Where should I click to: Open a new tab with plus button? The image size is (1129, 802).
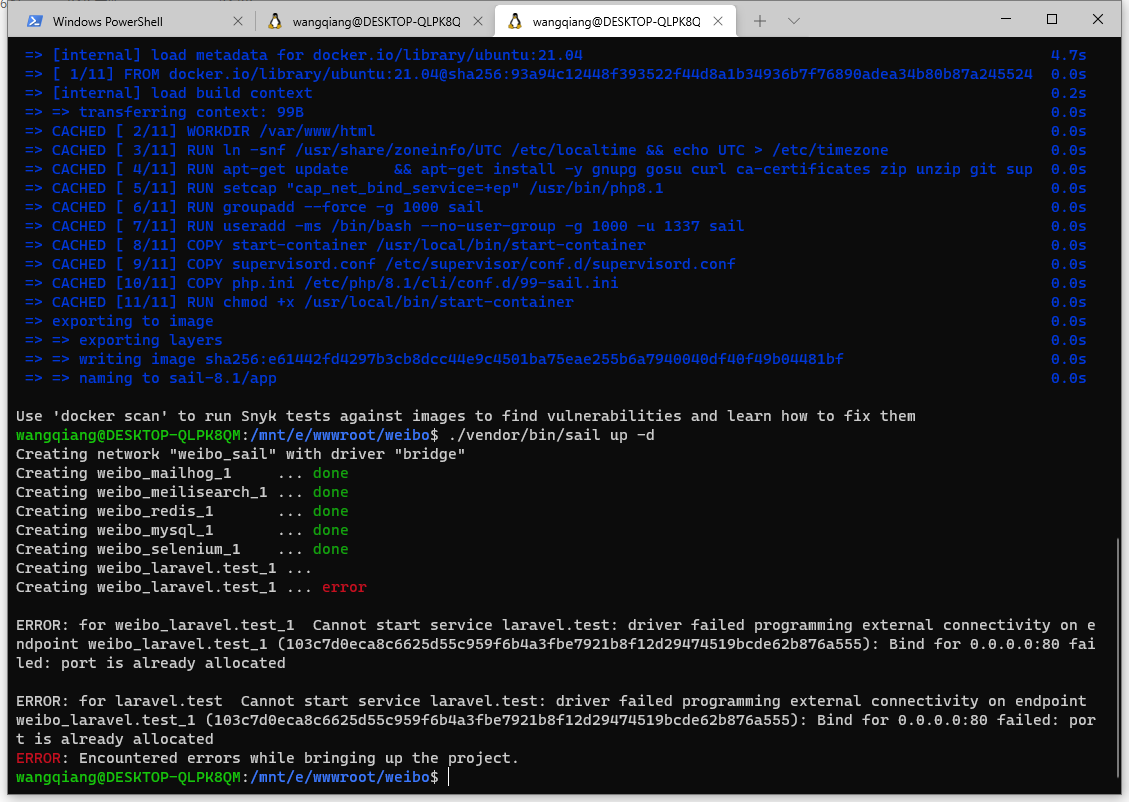[x=760, y=21]
